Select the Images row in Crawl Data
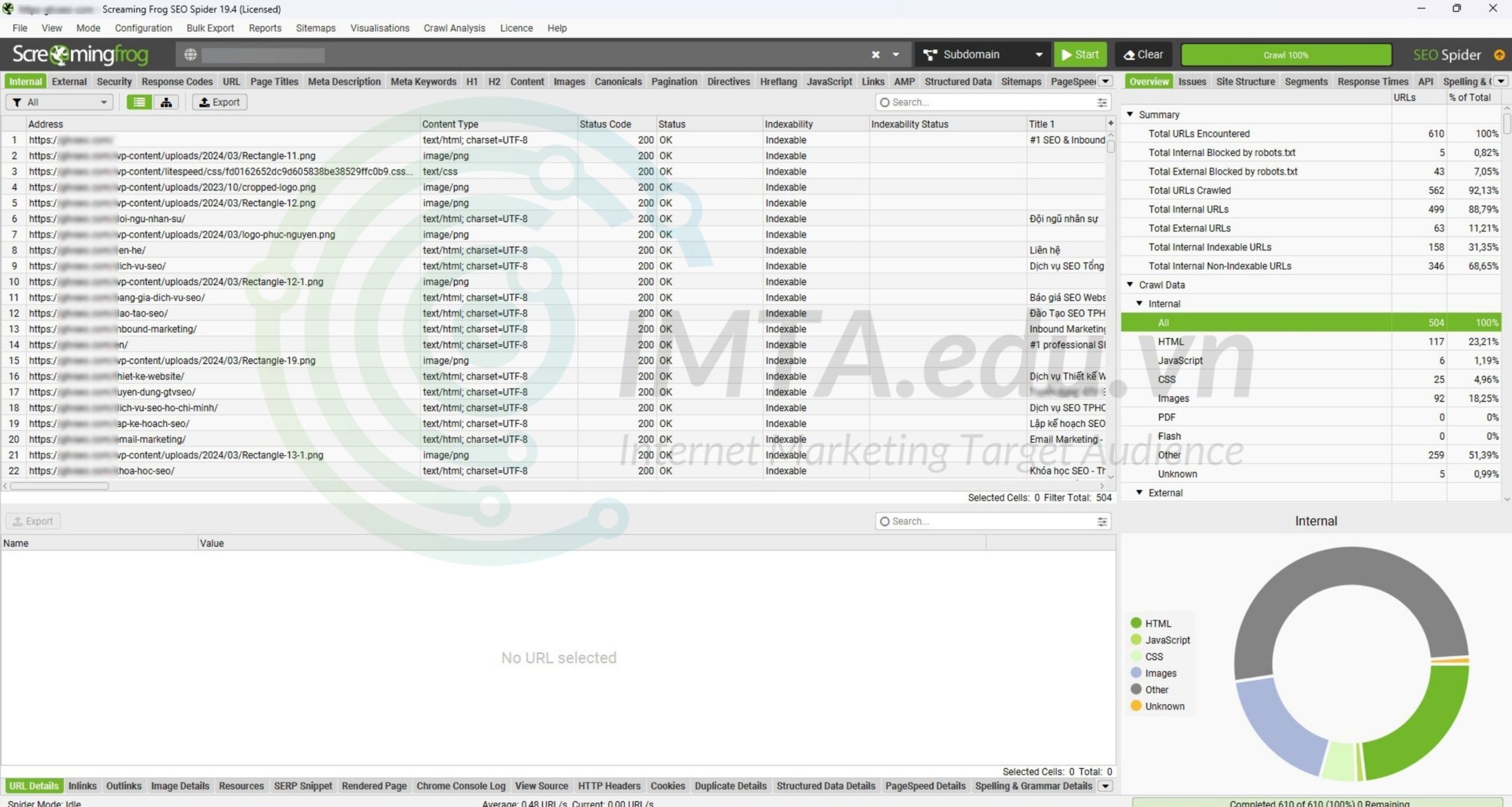The image size is (1512, 807). point(1311,398)
